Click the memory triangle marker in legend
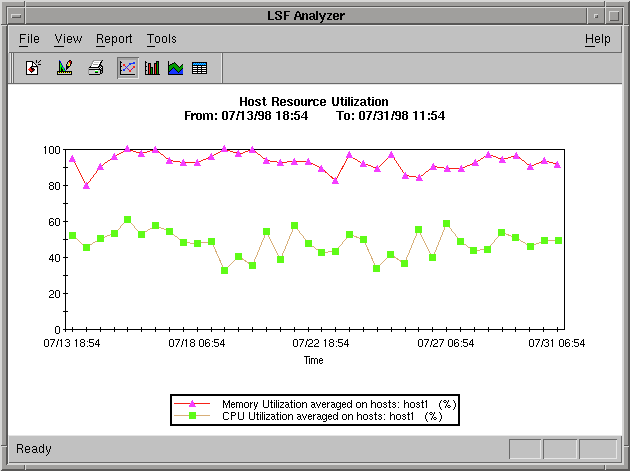Image resolution: width=630 pixels, height=471 pixels. (192, 403)
